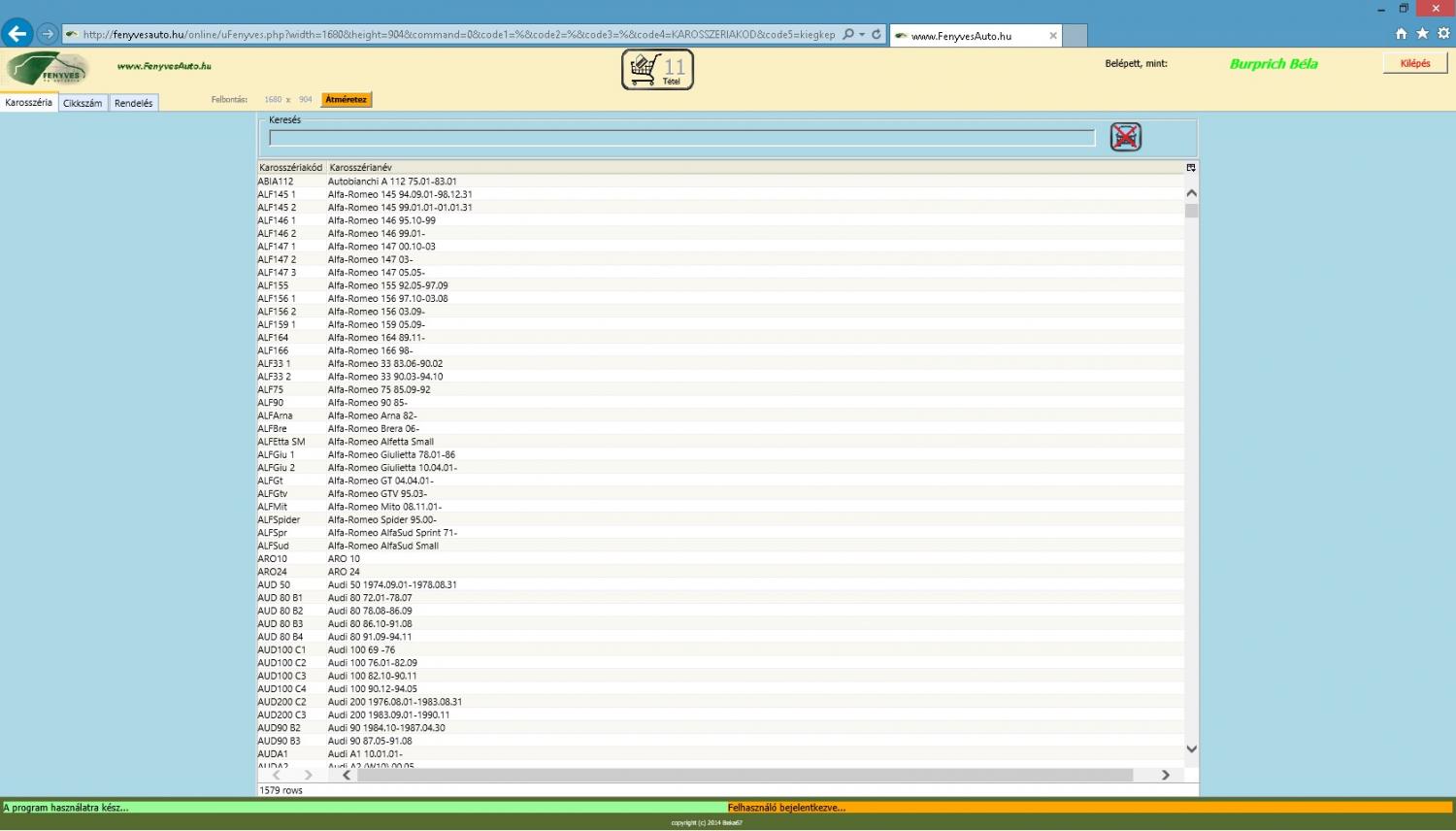Switch to the Cikkszám tab
This screenshot has height=831, width=1456.
click(83, 103)
